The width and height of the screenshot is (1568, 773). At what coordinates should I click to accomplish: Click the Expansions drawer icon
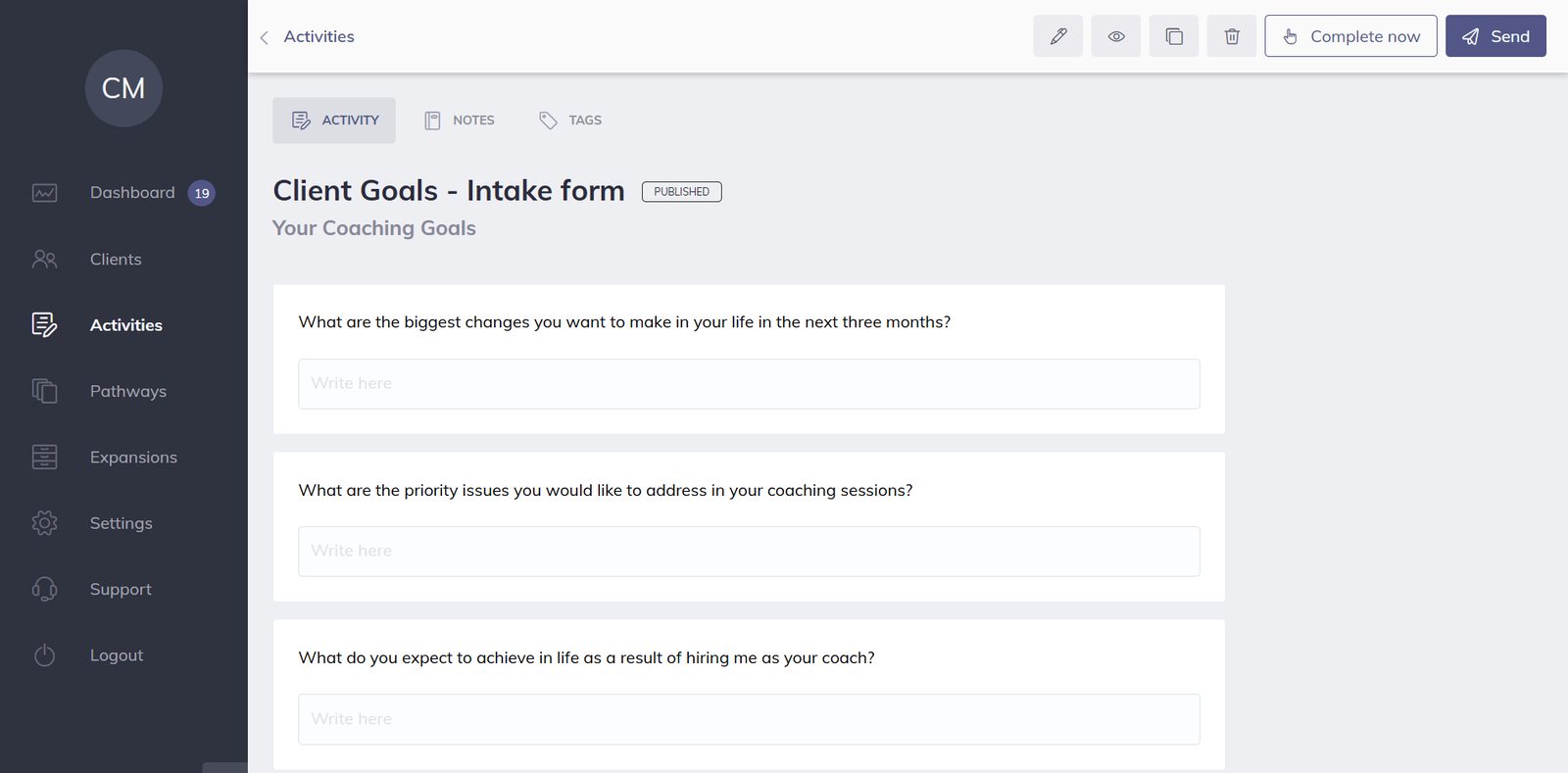click(44, 457)
